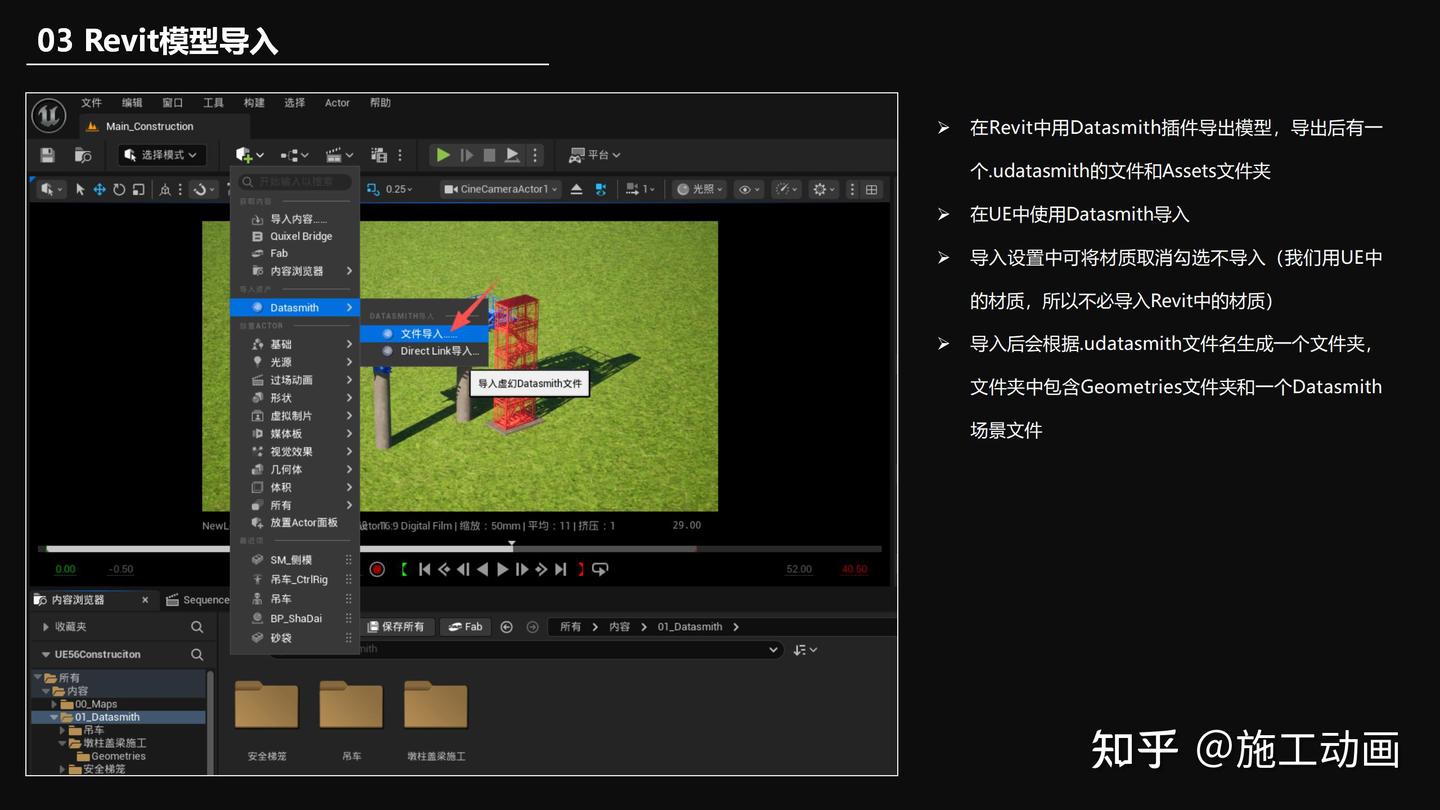
Task: Click the Fab button in content browser
Action: point(465,627)
